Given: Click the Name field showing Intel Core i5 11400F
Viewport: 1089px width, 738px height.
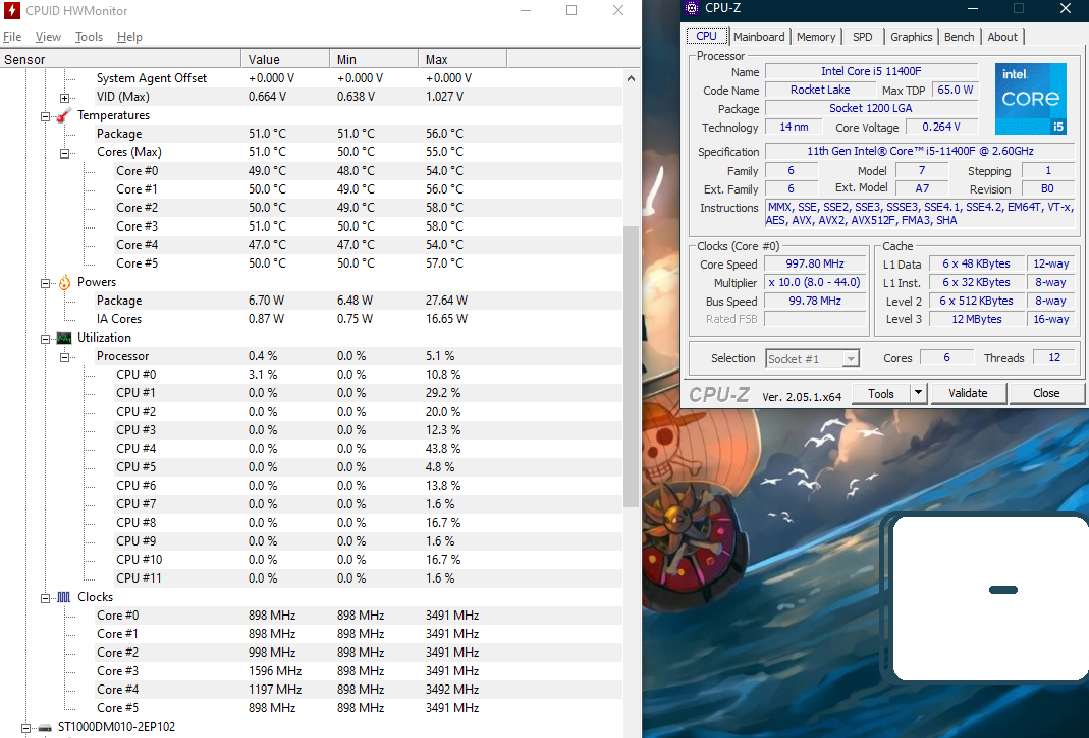Looking at the screenshot, I should tap(871, 71).
